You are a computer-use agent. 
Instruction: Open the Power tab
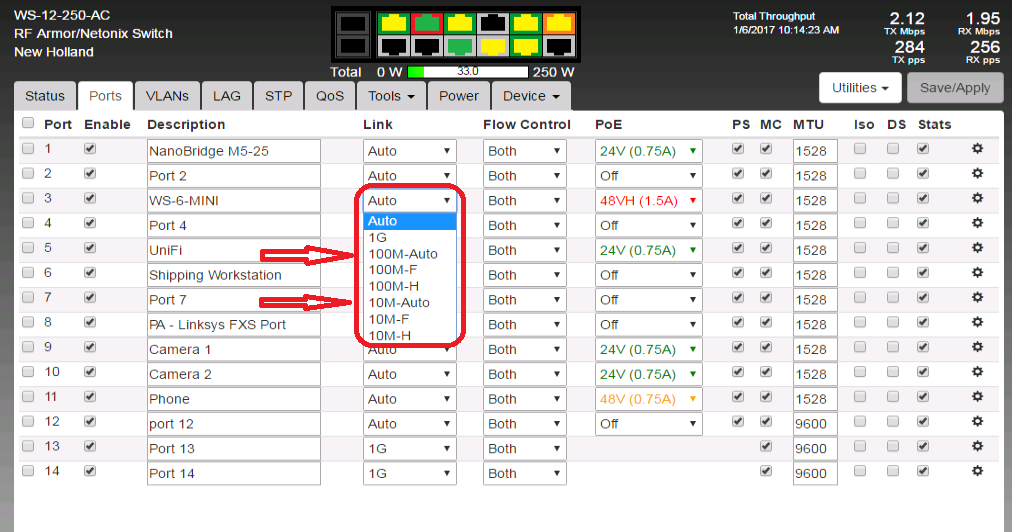(459, 96)
